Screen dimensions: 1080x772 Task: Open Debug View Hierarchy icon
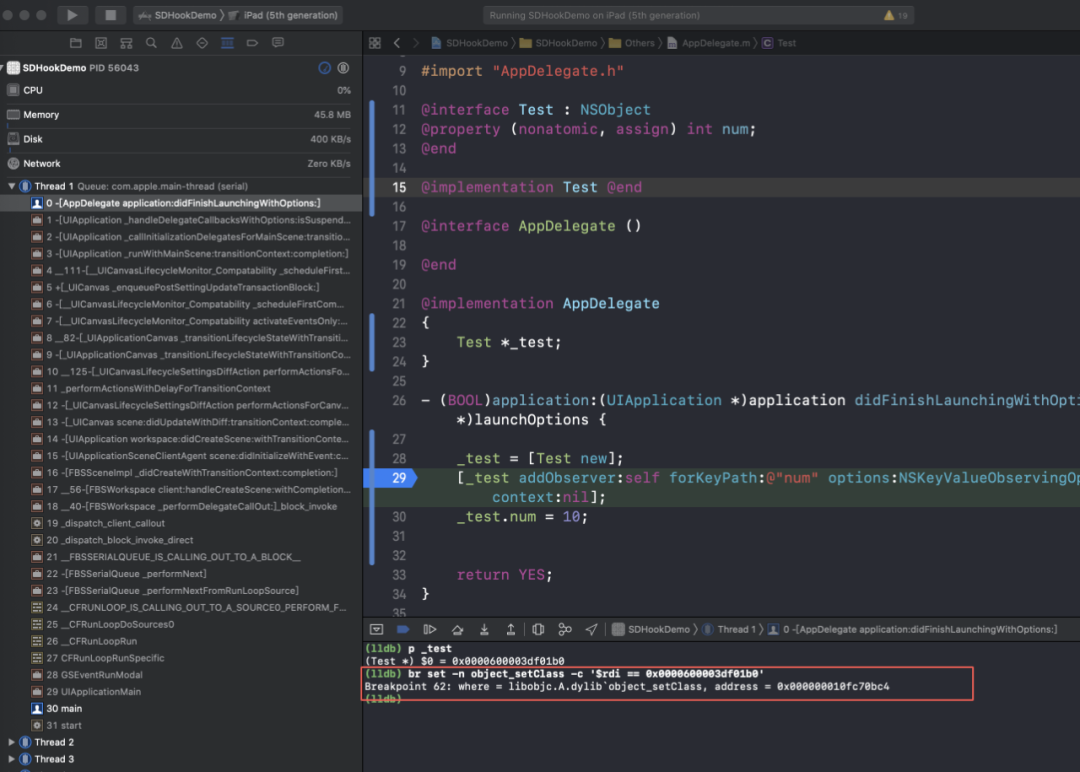click(x=538, y=629)
